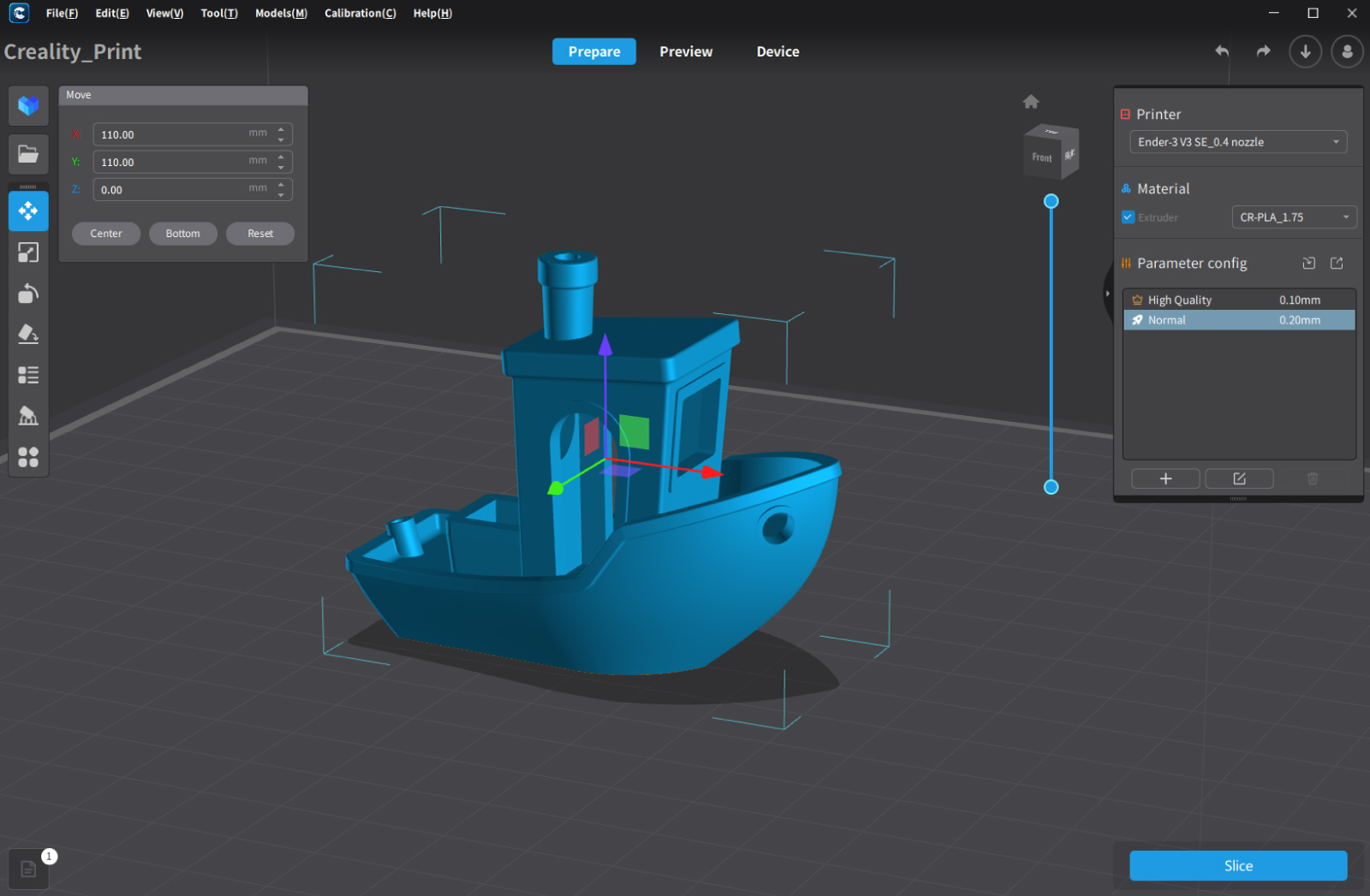Click the download arrow circle icon

pyautogui.click(x=1305, y=51)
